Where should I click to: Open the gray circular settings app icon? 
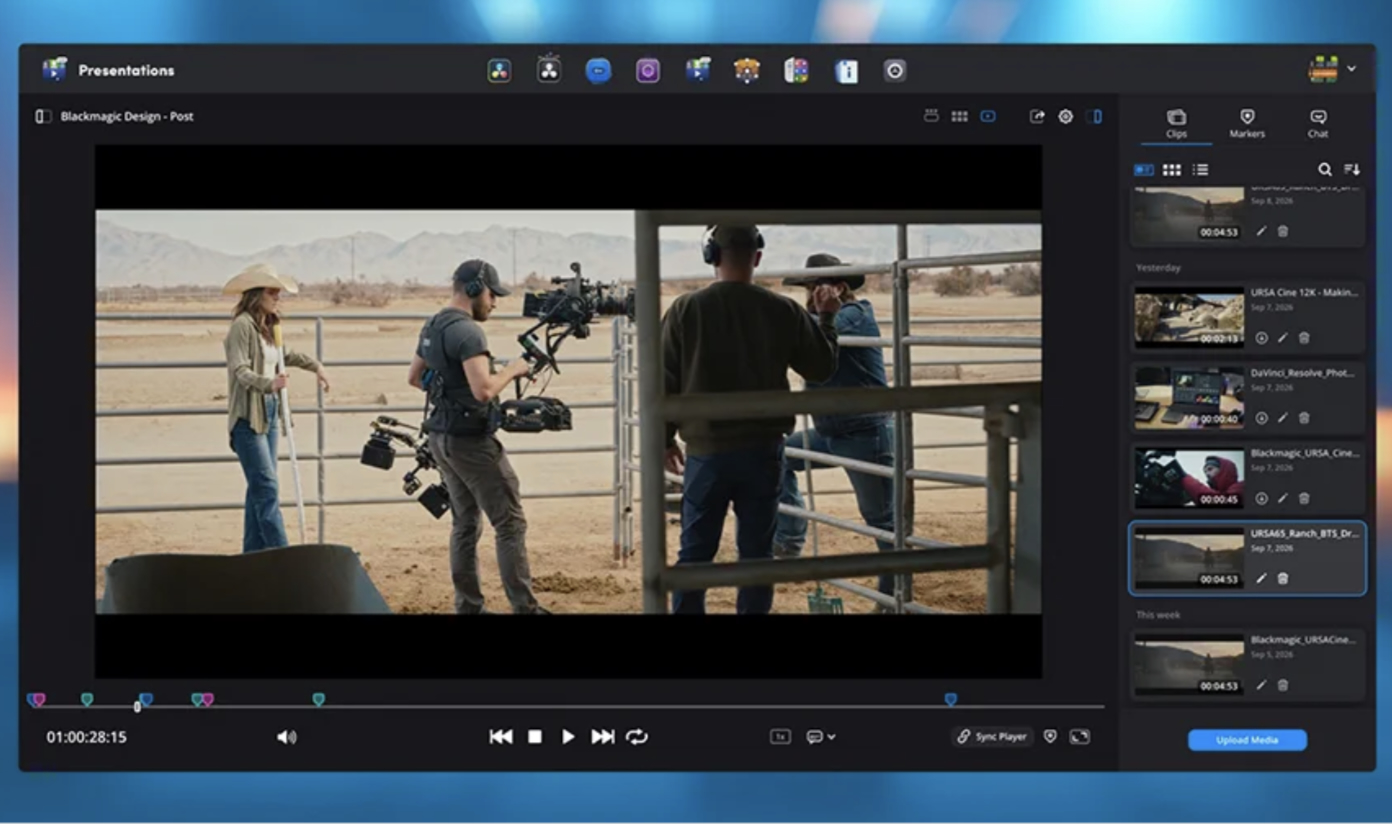point(895,70)
